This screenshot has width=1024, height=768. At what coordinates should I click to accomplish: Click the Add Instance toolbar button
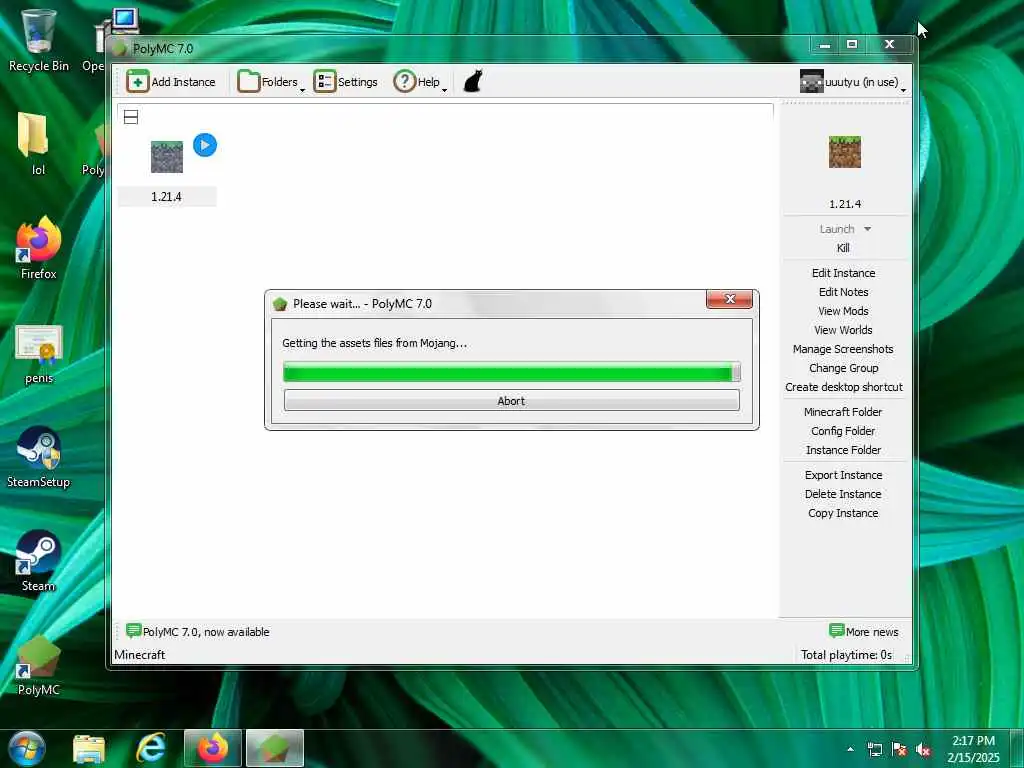click(x=170, y=82)
